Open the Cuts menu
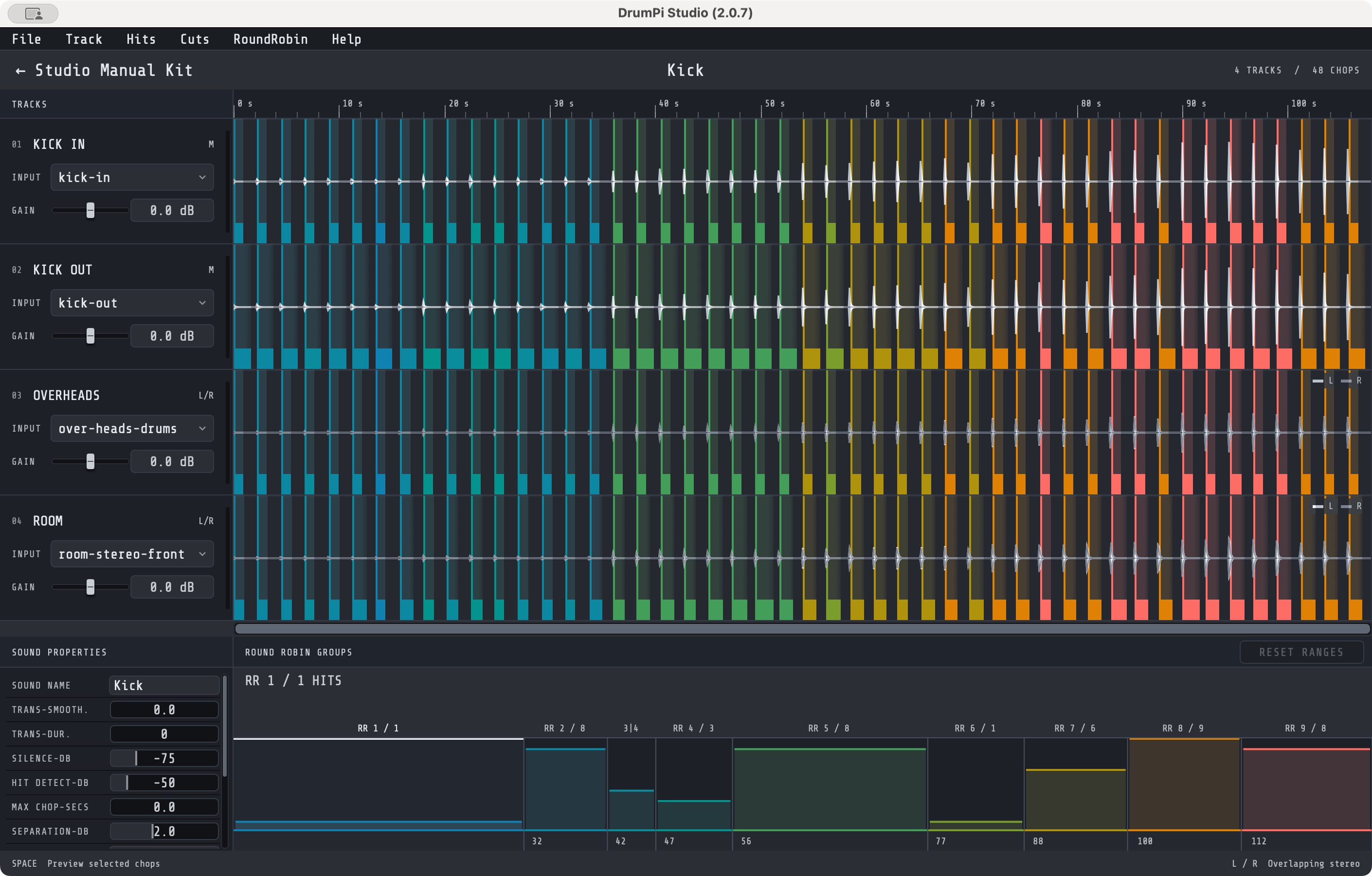The width and height of the screenshot is (1372, 876). click(x=195, y=39)
